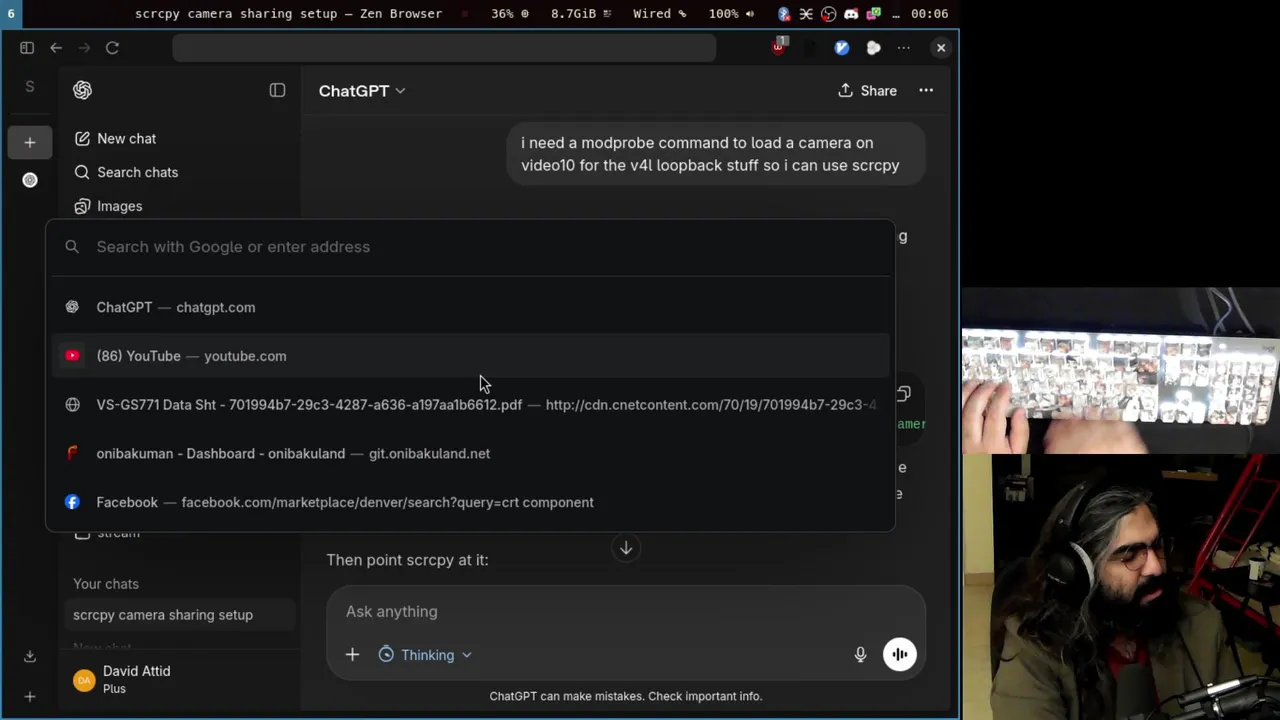
Task: Click the Share button
Action: (867, 91)
